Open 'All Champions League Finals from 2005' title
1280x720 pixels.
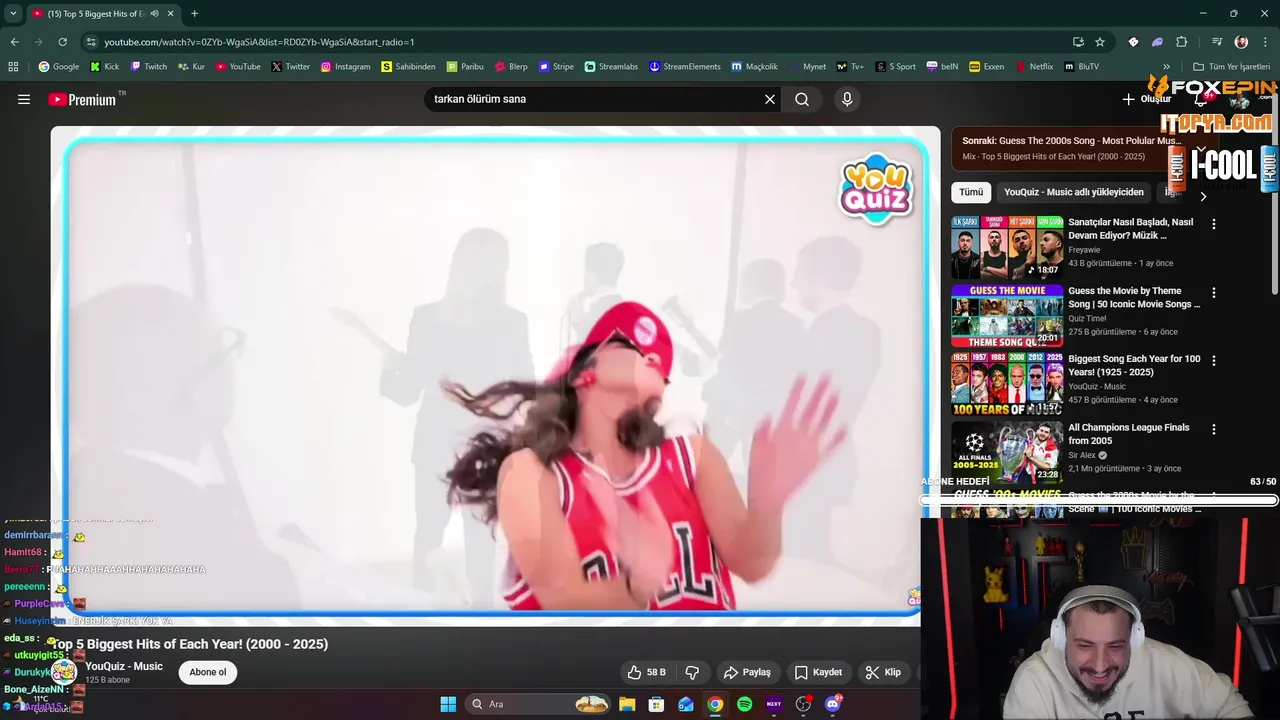pos(1129,434)
